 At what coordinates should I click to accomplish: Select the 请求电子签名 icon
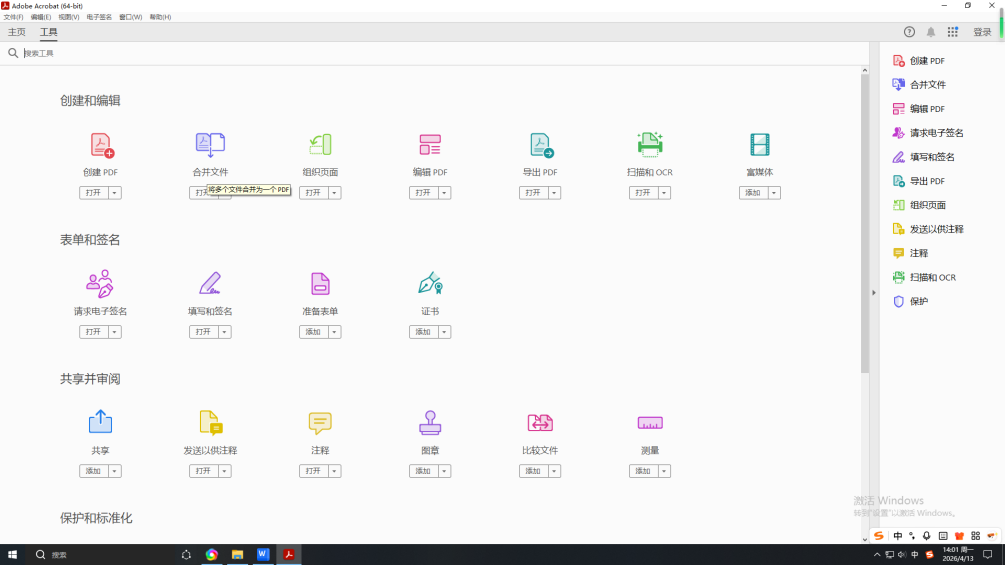100,284
